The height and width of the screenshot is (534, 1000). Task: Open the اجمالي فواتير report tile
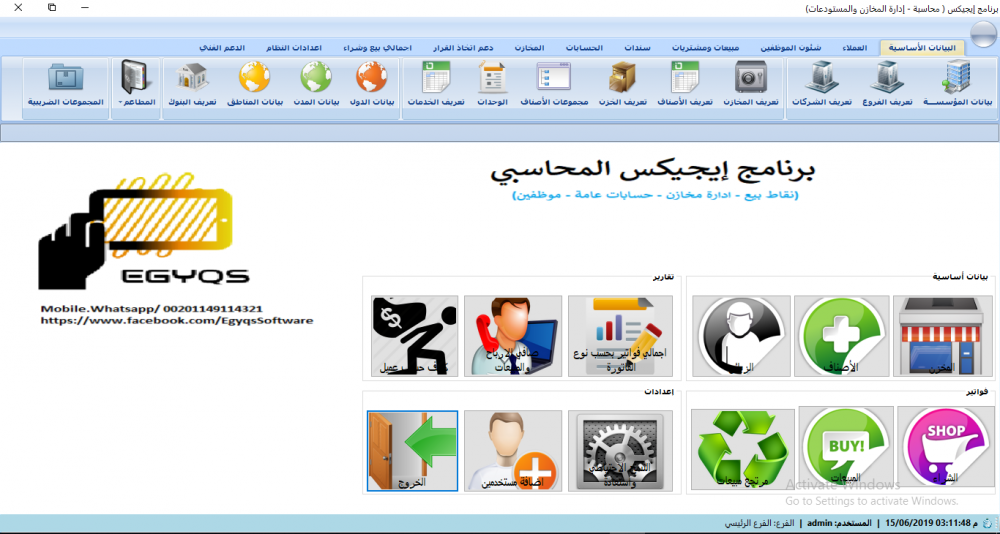tap(620, 336)
